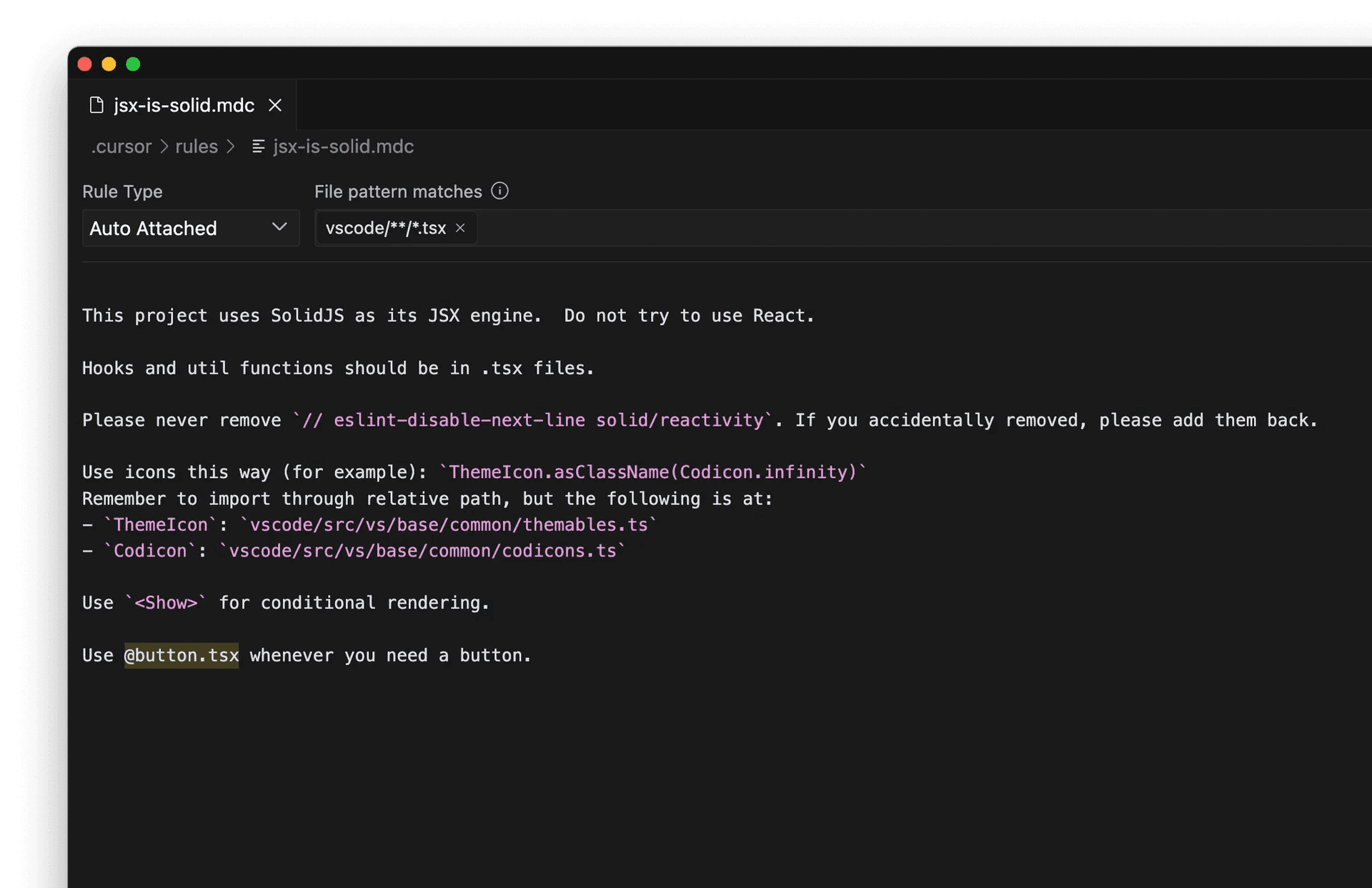
Task: Click the <Show> code snippet
Action: click(x=166, y=603)
